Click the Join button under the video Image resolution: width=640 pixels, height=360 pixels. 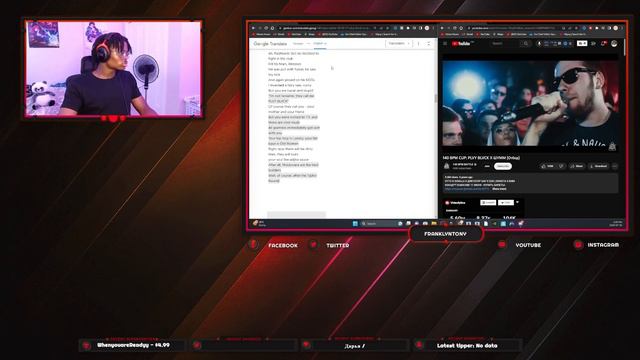click(487, 166)
